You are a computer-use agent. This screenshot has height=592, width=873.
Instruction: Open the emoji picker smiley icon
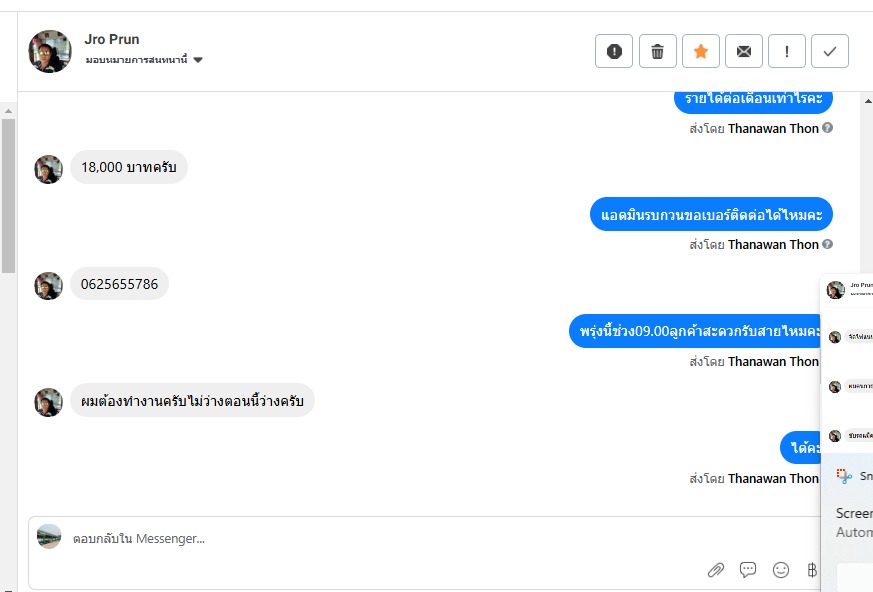(781, 570)
